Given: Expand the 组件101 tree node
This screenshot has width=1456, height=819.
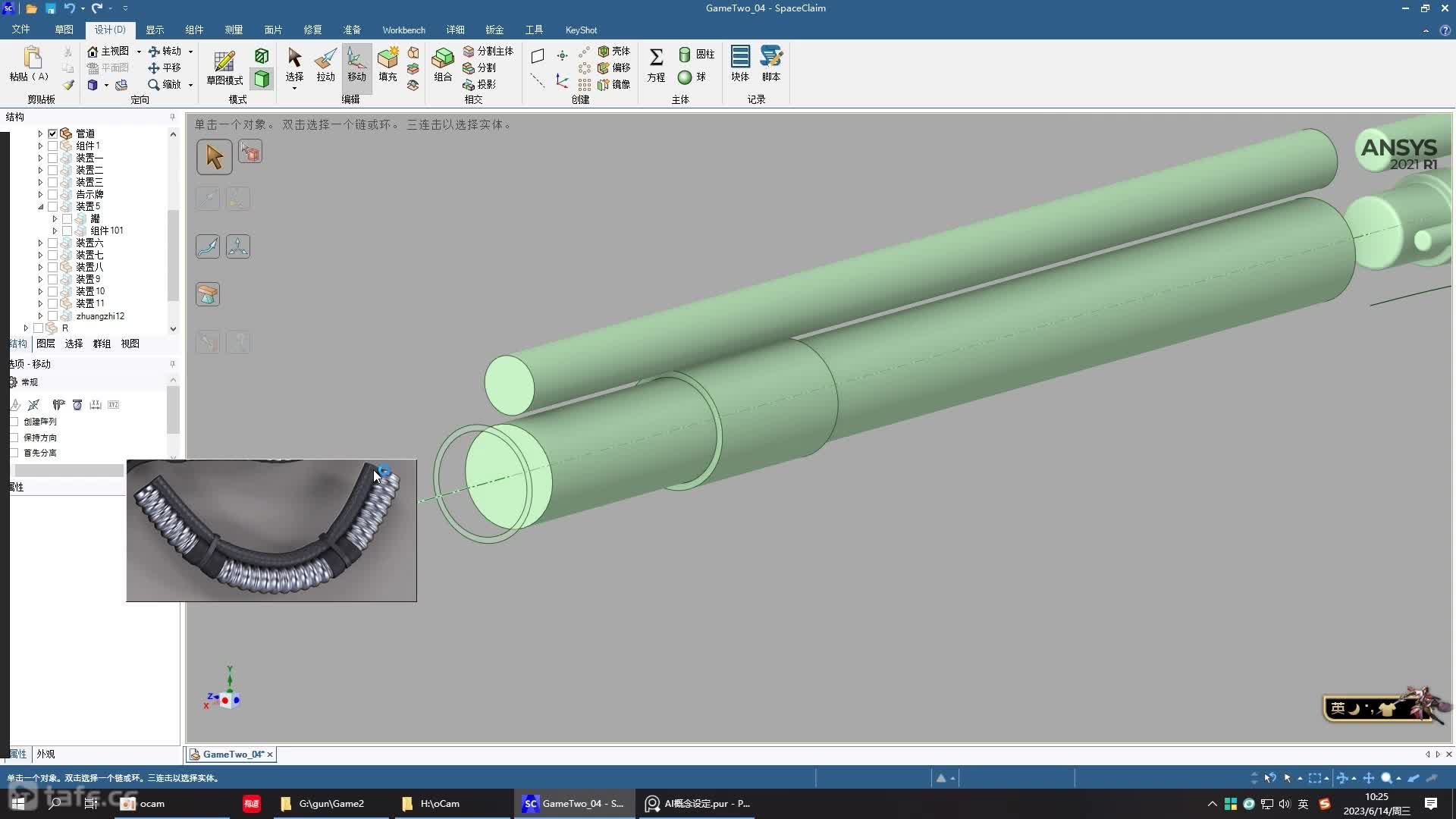Looking at the screenshot, I should [55, 231].
